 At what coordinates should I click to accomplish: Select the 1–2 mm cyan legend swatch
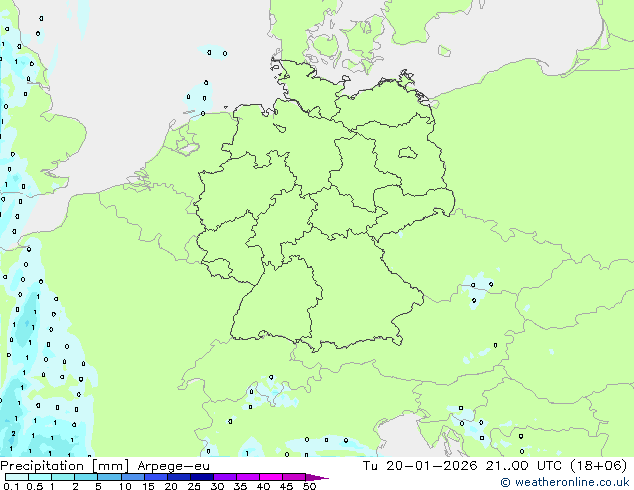tap(63, 477)
